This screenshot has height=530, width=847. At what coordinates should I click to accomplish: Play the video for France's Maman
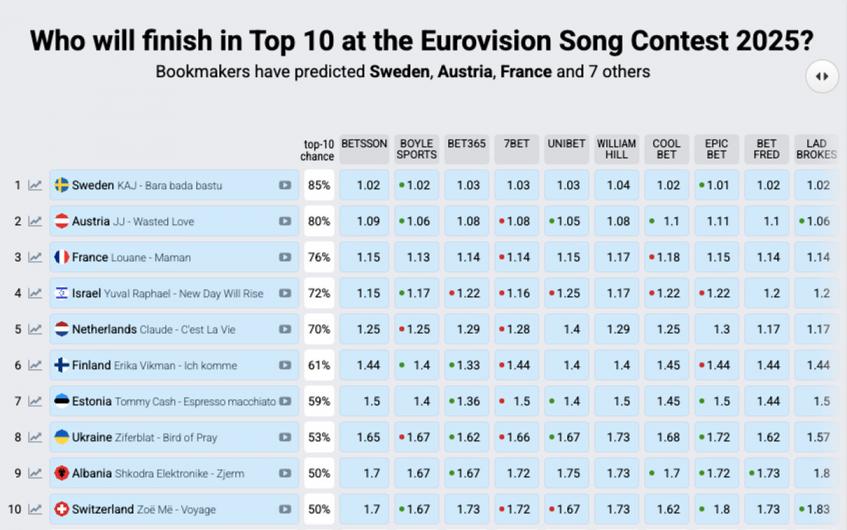coord(285,257)
